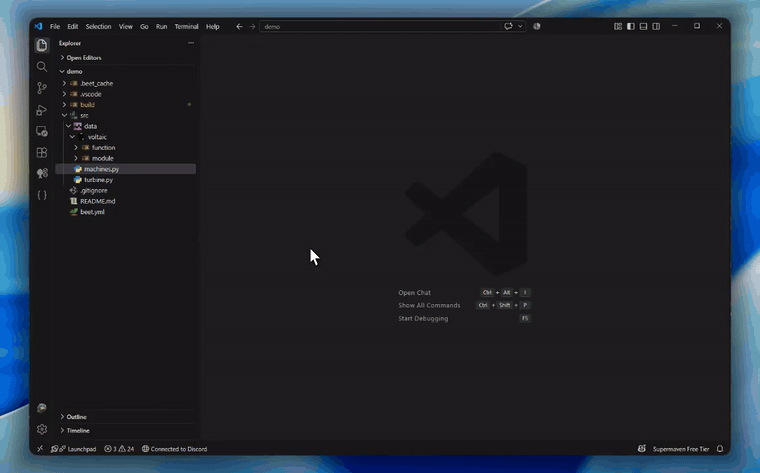
Task: Open the Selection menu
Action: point(98,27)
